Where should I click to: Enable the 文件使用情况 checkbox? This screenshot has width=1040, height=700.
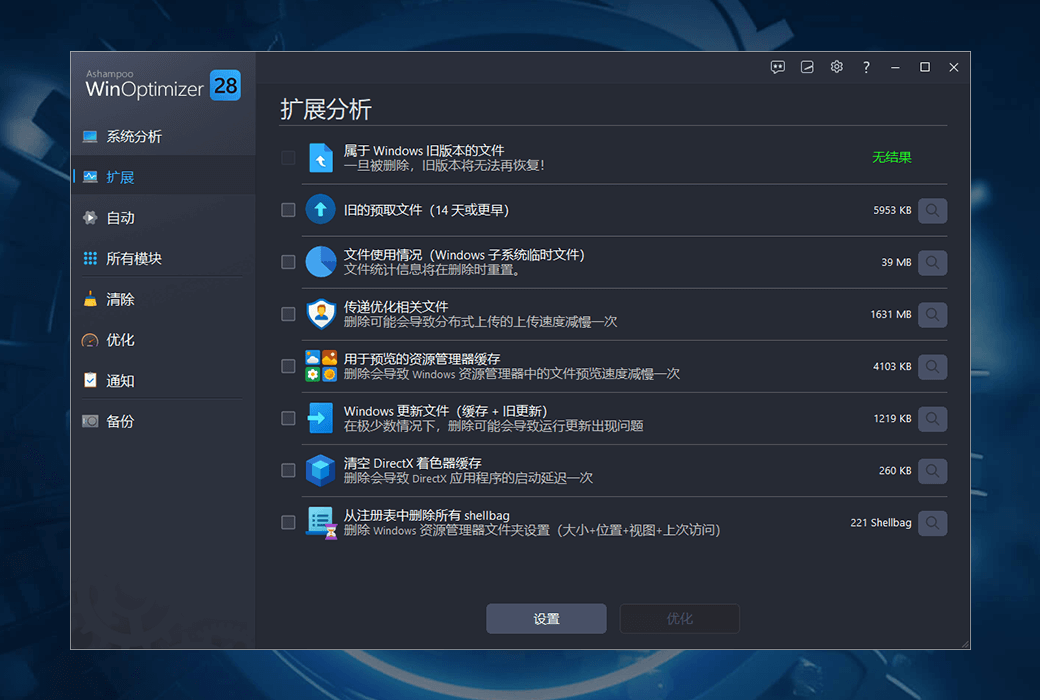tap(288, 261)
